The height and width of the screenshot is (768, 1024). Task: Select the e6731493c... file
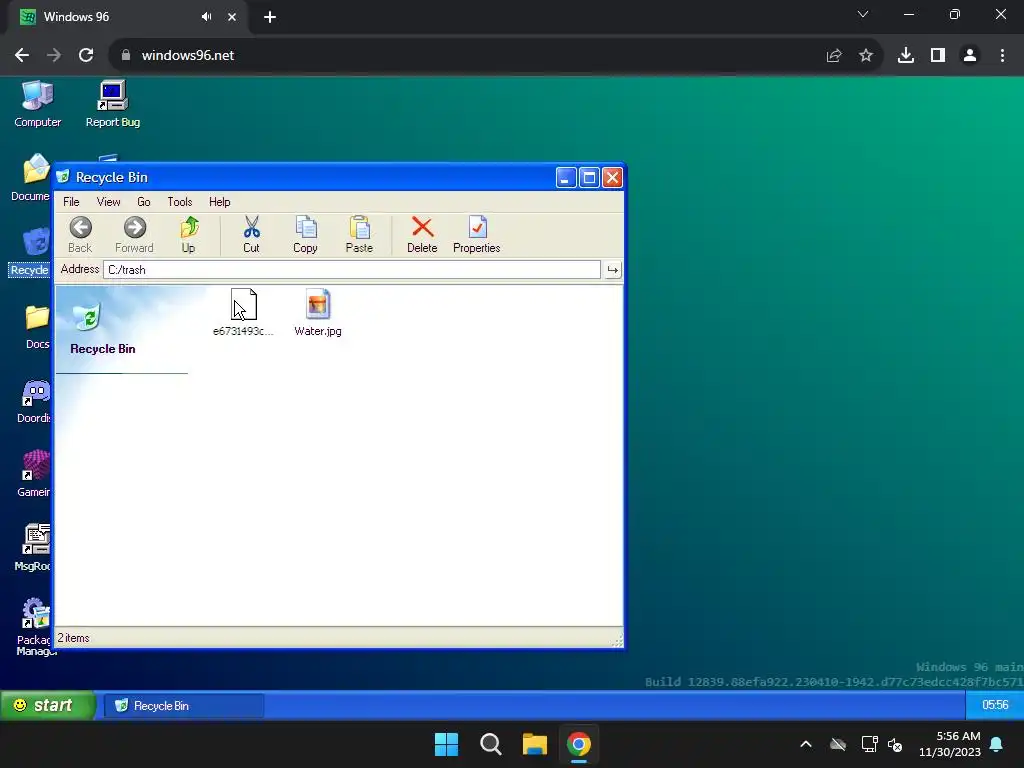[x=244, y=313]
